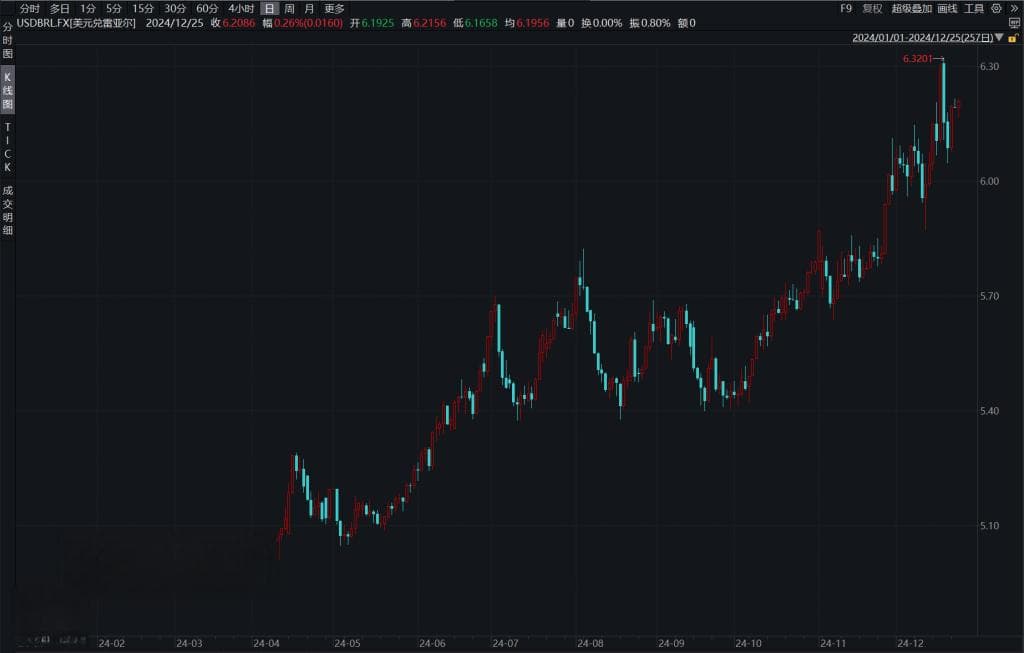This screenshot has width=1024, height=653.
Task: Click amplitude value 0.80%
Action: [x=656, y=23]
